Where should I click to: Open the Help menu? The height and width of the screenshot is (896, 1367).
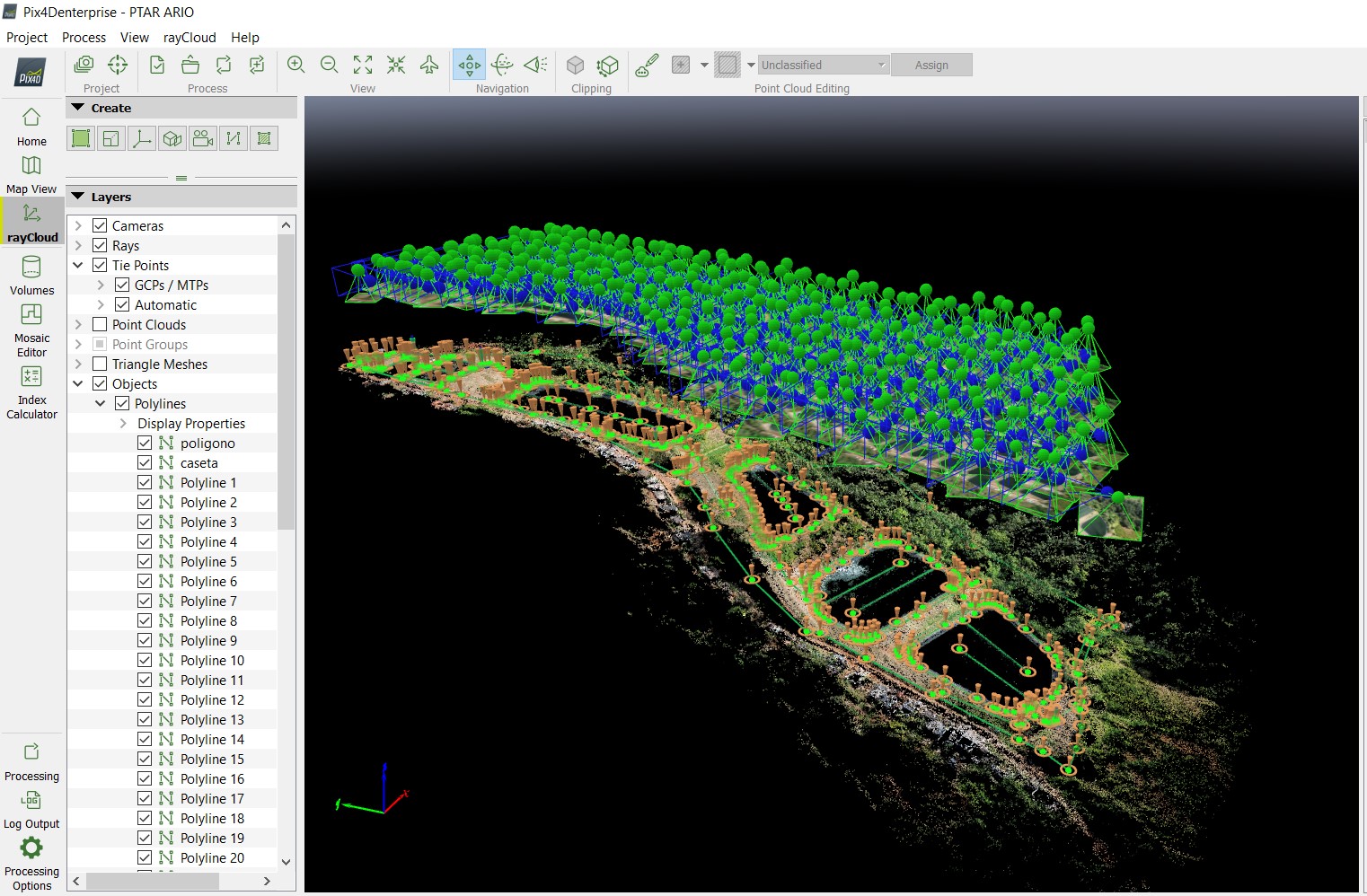point(245,37)
